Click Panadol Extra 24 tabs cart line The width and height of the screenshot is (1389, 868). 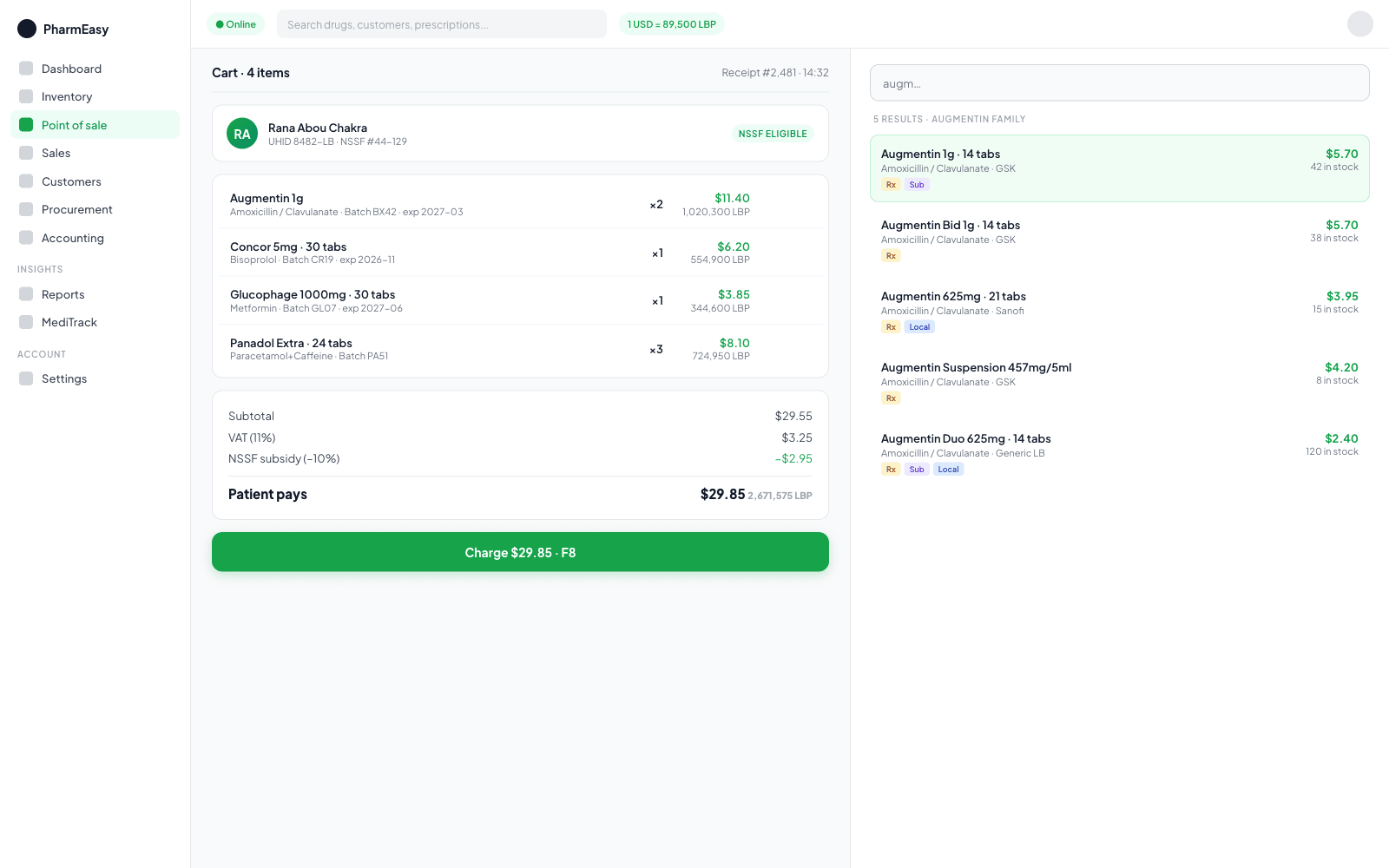point(520,349)
